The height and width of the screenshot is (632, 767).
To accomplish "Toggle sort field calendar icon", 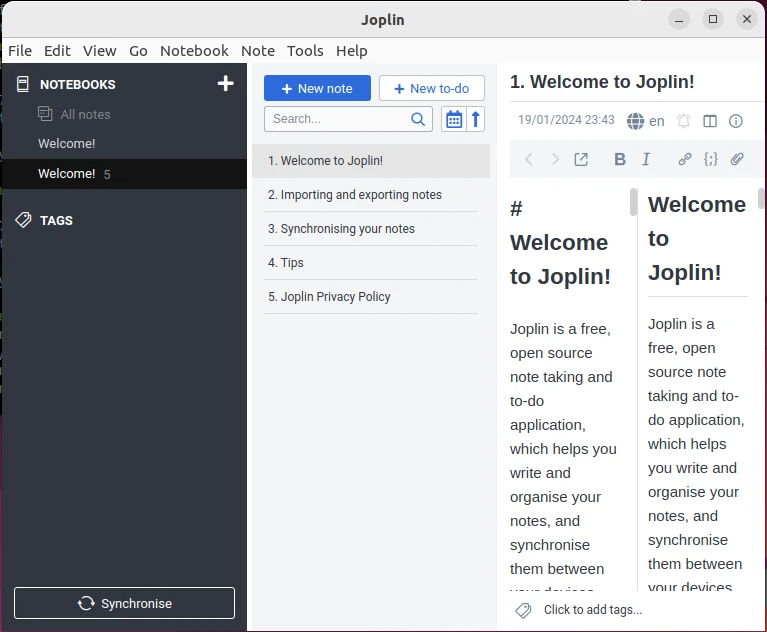I will (x=454, y=119).
